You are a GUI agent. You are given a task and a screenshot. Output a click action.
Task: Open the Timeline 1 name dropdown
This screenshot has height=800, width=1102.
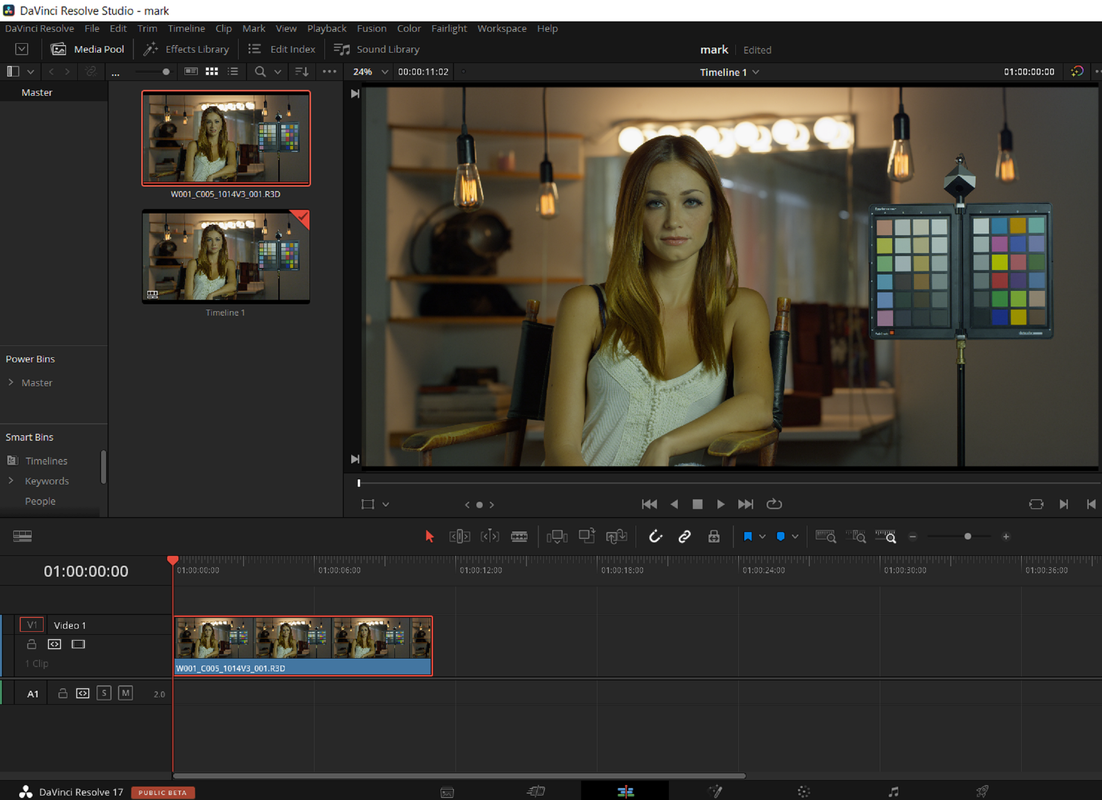(729, 72)
